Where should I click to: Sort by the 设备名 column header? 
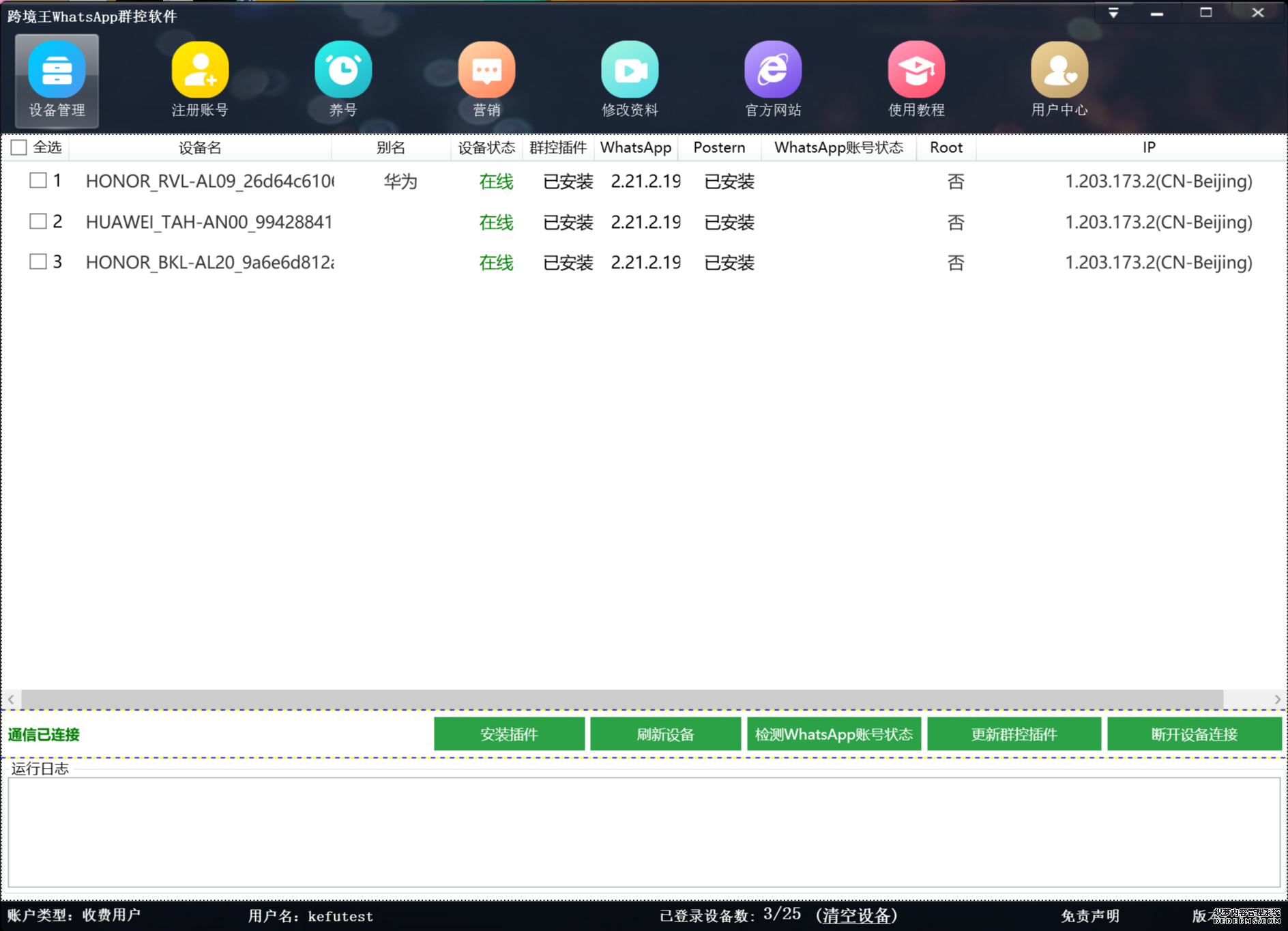click(x=200, y=147)
